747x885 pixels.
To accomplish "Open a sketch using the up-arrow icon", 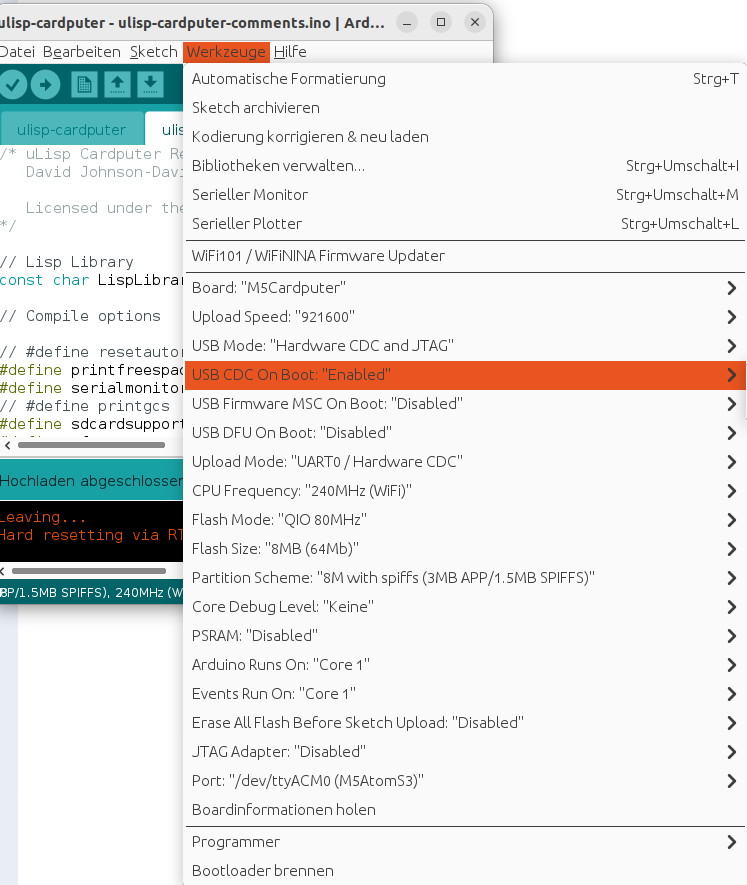I will [117, 85].
